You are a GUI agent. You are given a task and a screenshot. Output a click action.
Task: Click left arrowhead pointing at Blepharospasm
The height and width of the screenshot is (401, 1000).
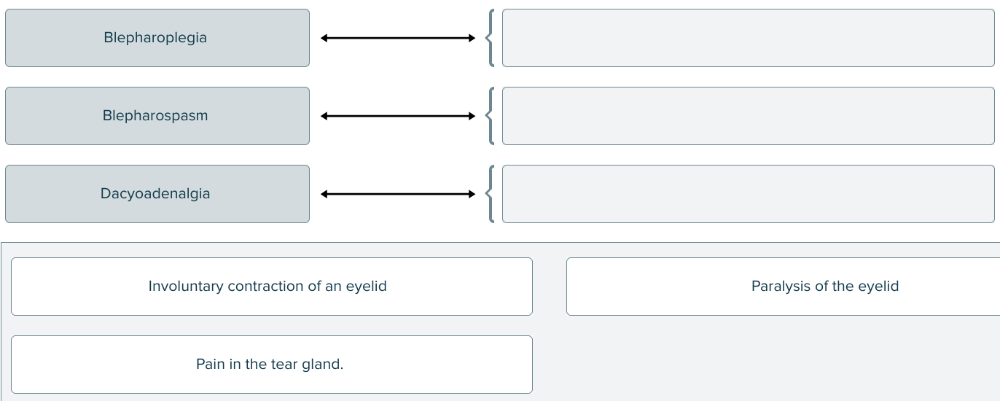(x=325, y=116)
